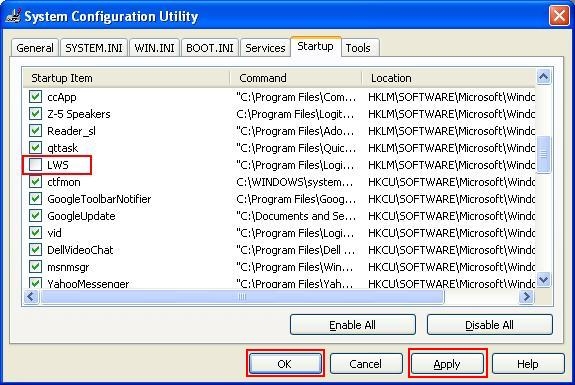Select the Z-5 Speakers item name

click(x=79, y=114)
